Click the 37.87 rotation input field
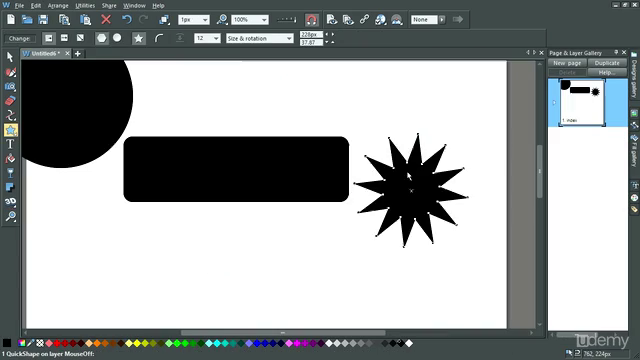Image resolution: width=640 pixels, height=360 pixels. (311, 42)
